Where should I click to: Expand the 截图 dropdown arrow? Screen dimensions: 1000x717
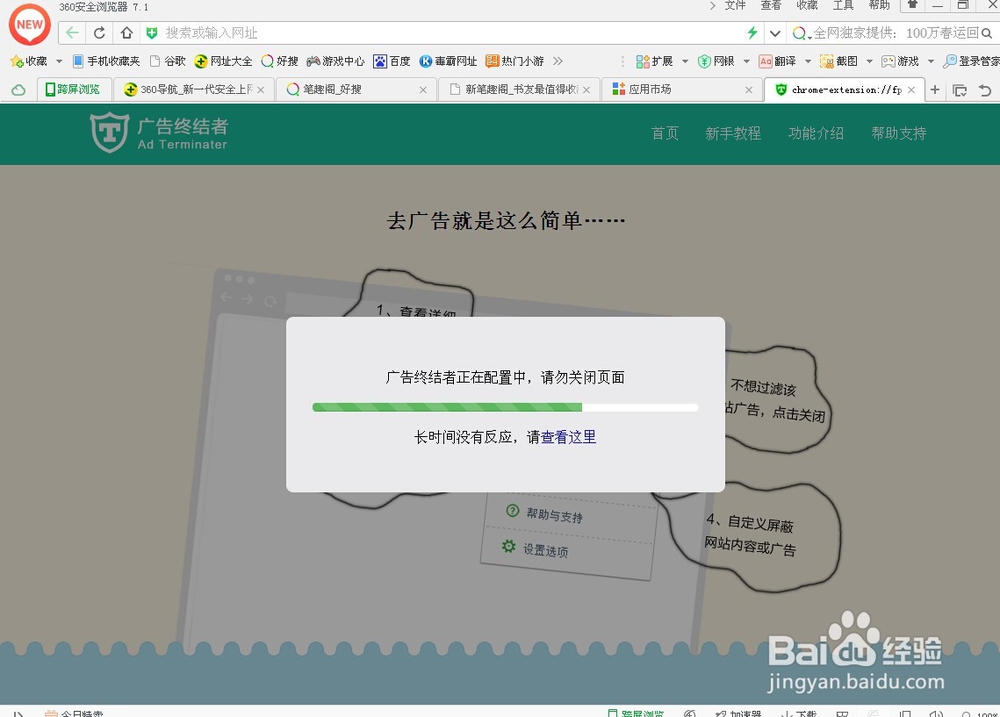[x=869, y=61]
